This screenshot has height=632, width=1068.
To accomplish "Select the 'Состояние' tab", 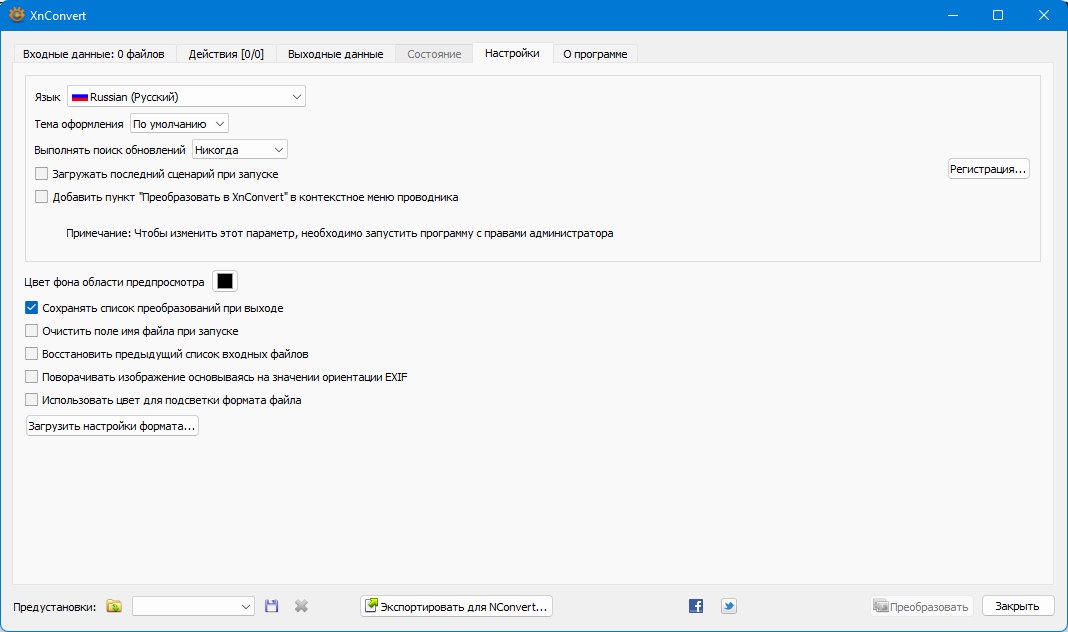I will click(435, 54).
